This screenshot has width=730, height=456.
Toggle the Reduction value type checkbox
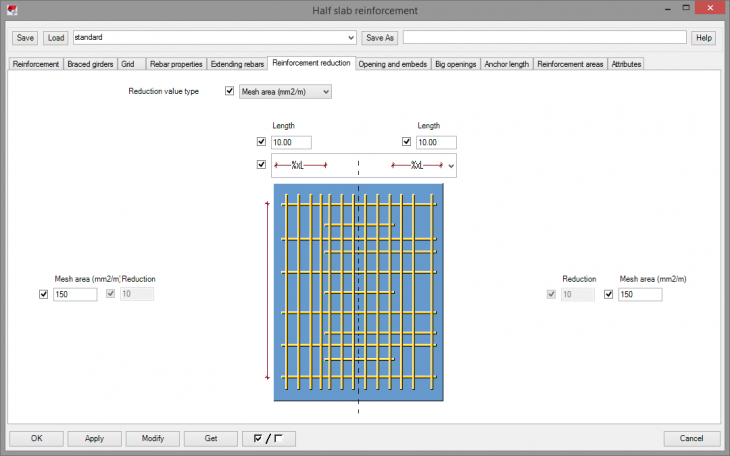tap(229, 91)
